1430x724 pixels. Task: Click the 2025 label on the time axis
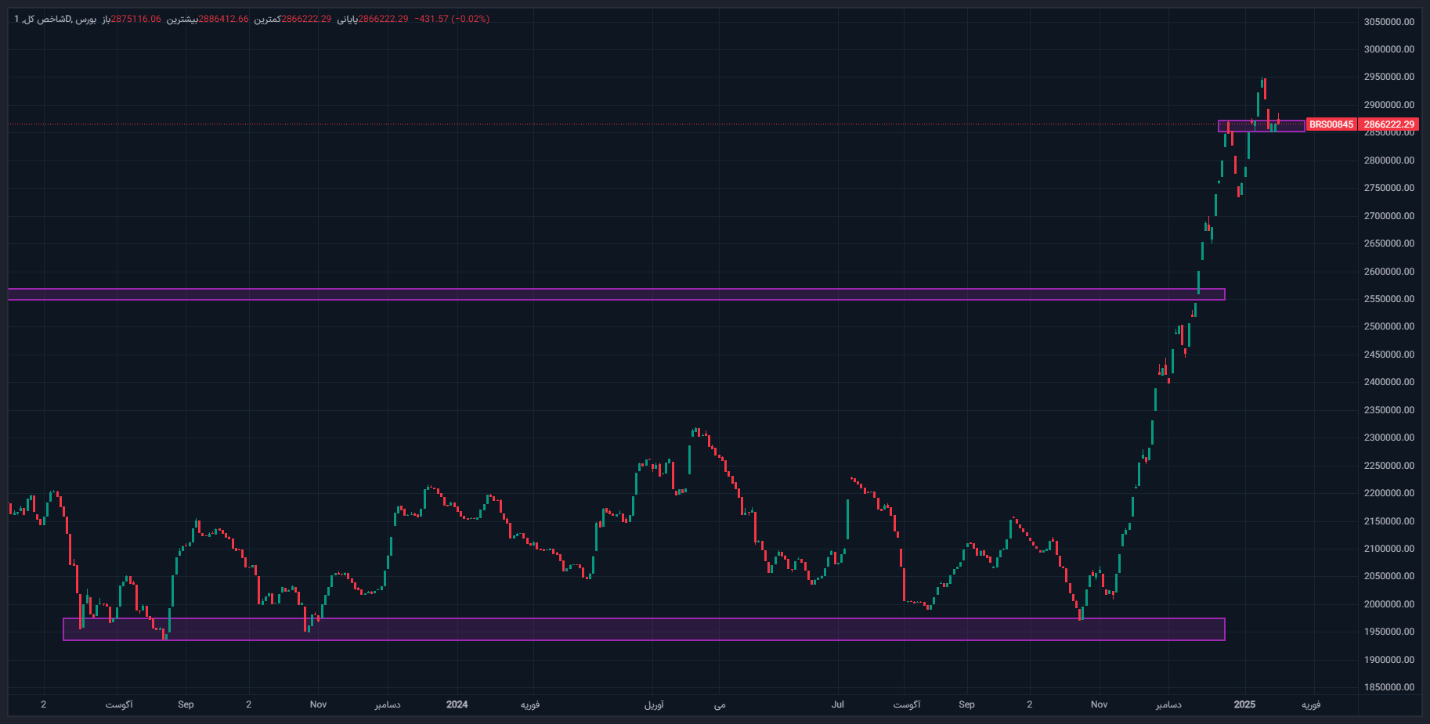[1245, 705]
